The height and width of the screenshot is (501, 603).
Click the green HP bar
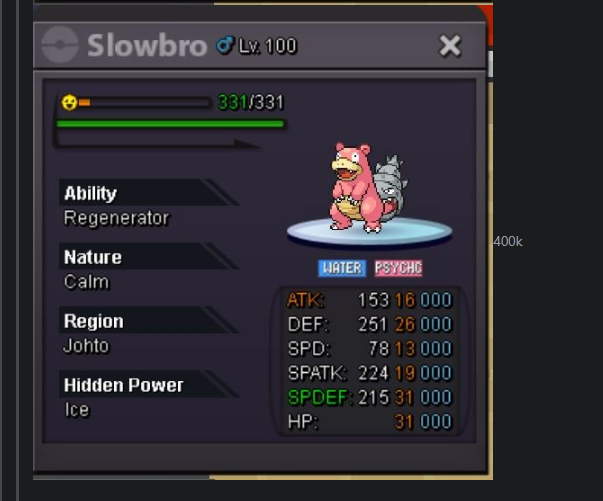pos(171,124)
